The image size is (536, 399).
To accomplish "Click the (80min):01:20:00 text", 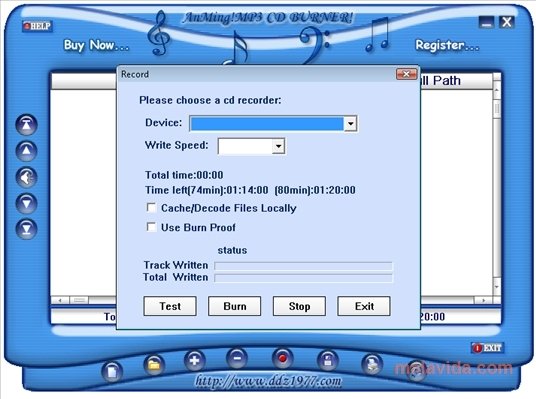I will click(315, 190).
